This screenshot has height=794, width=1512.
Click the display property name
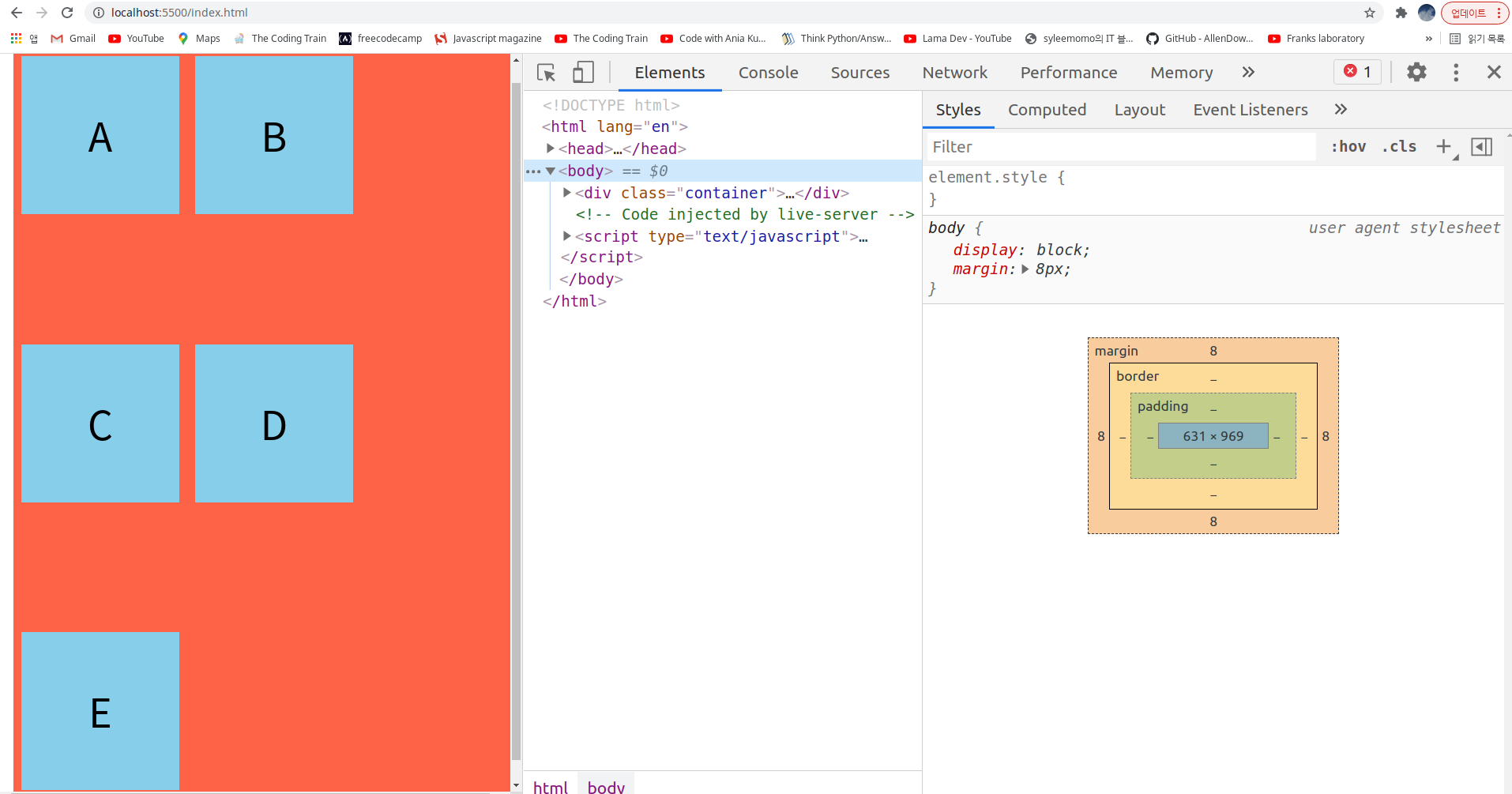[985, 250]
